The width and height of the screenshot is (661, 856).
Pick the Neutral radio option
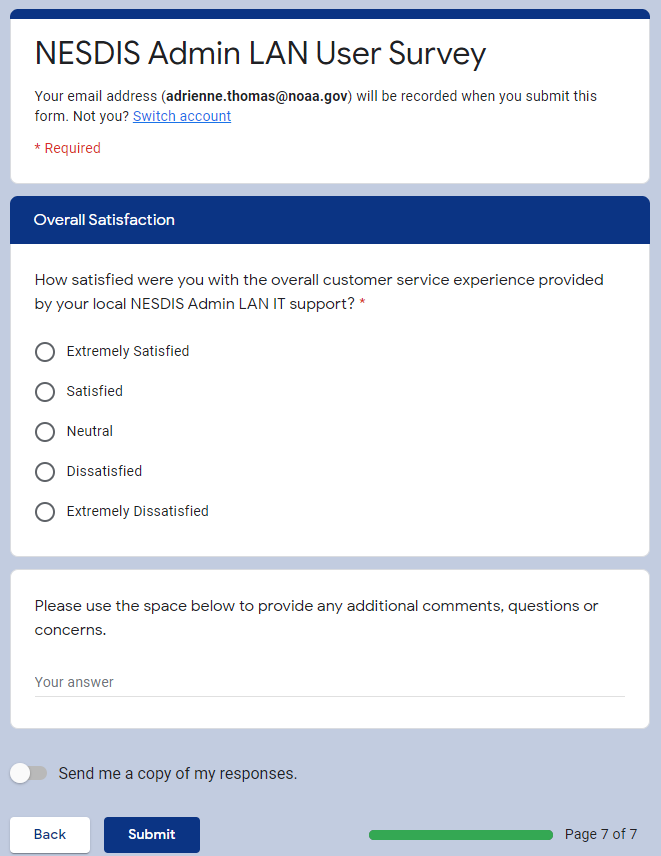tap(45, 432)
